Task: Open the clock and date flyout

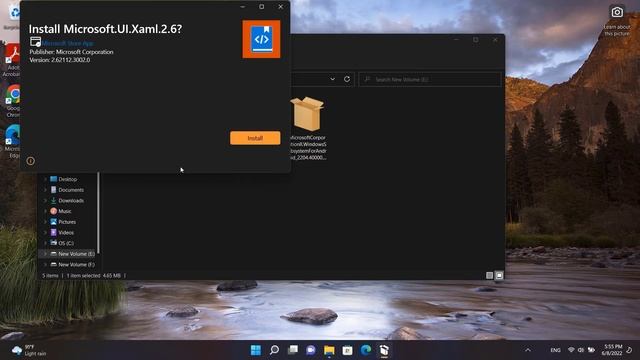Action: [x=612, y=350]
